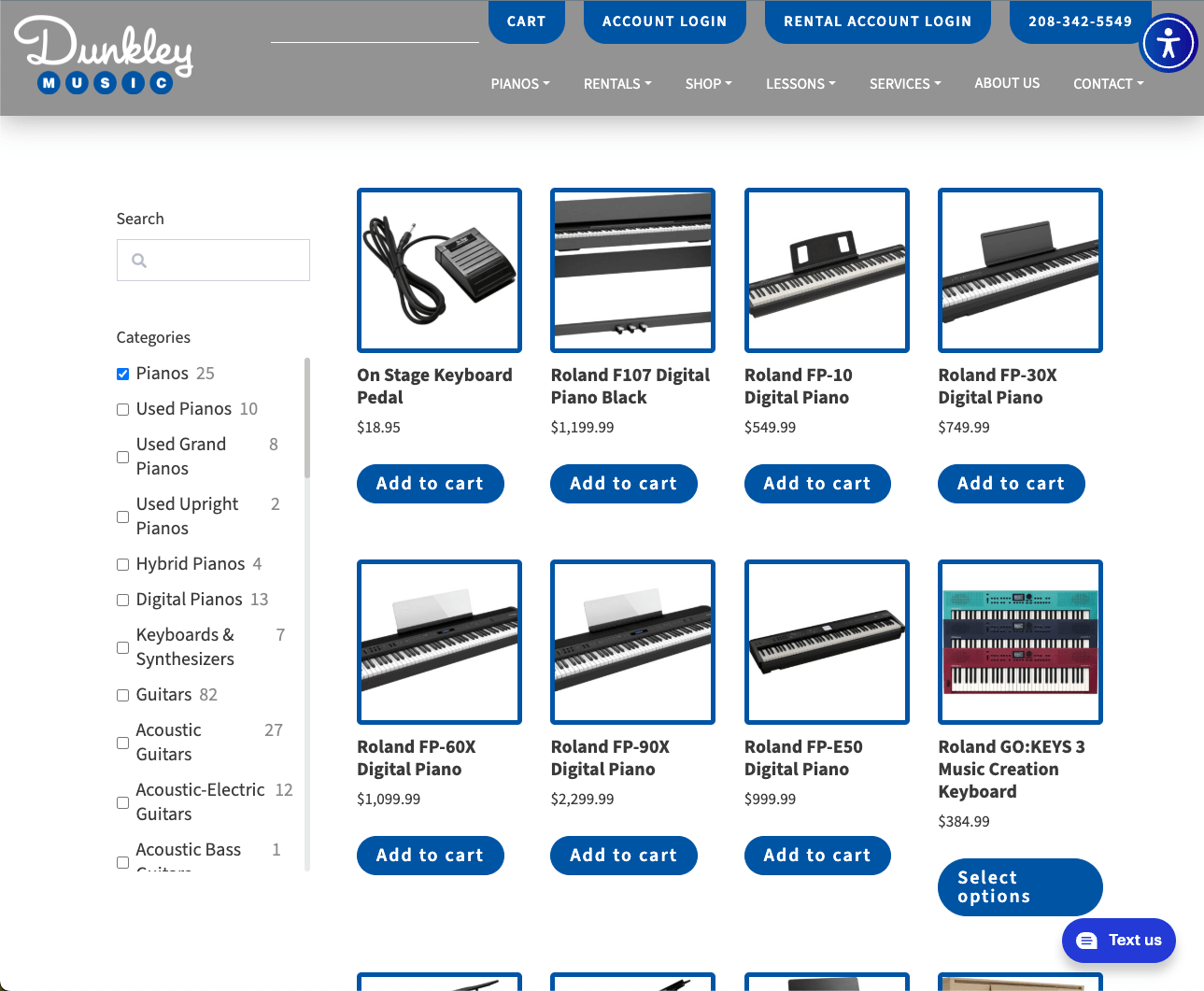This screenshot has height=991, width=1204.
Task: Open the Text us chat bubble
Action: (x=1118, y=941)
